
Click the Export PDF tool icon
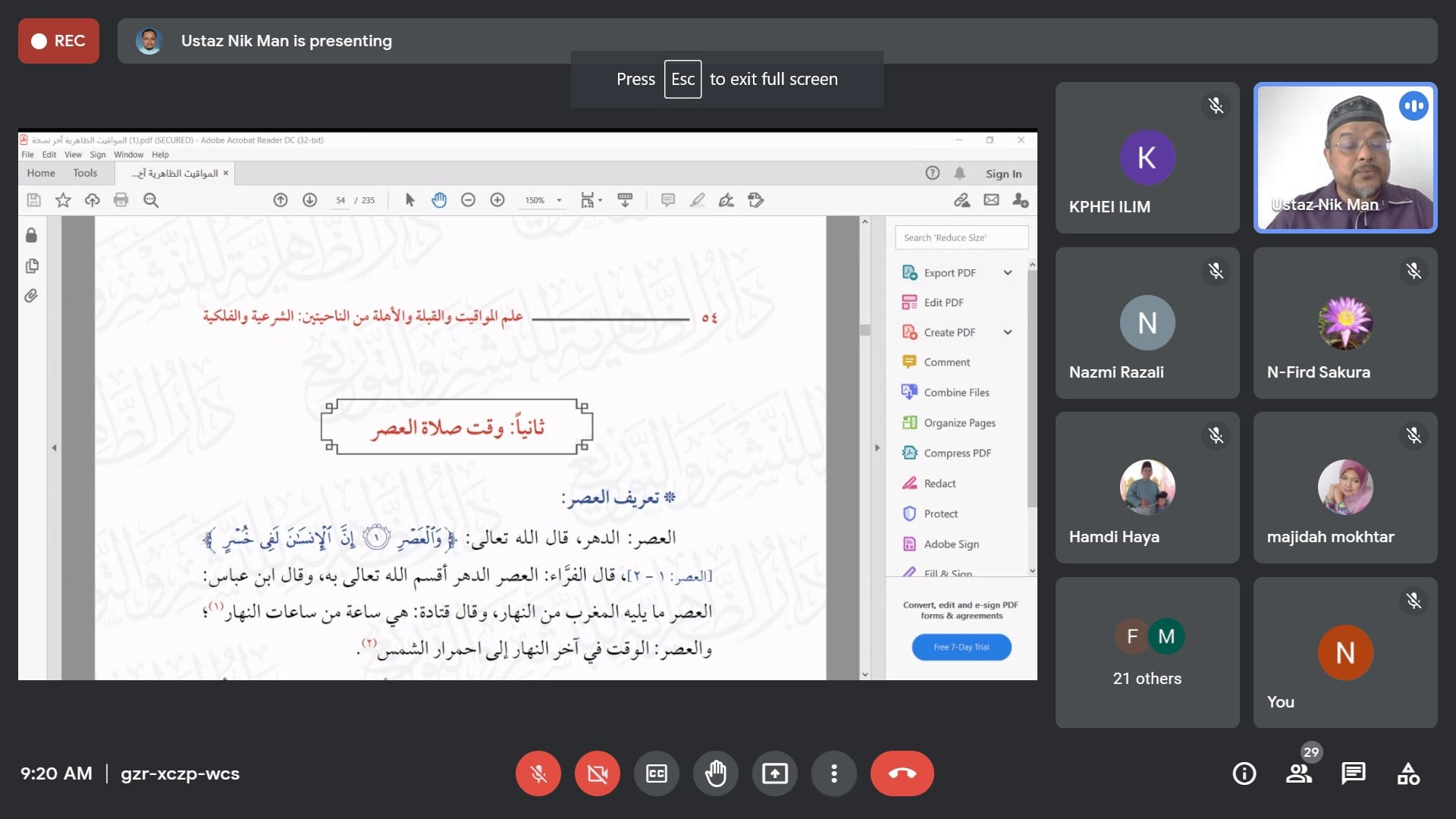pyautogui.click(x=907, y=271)
